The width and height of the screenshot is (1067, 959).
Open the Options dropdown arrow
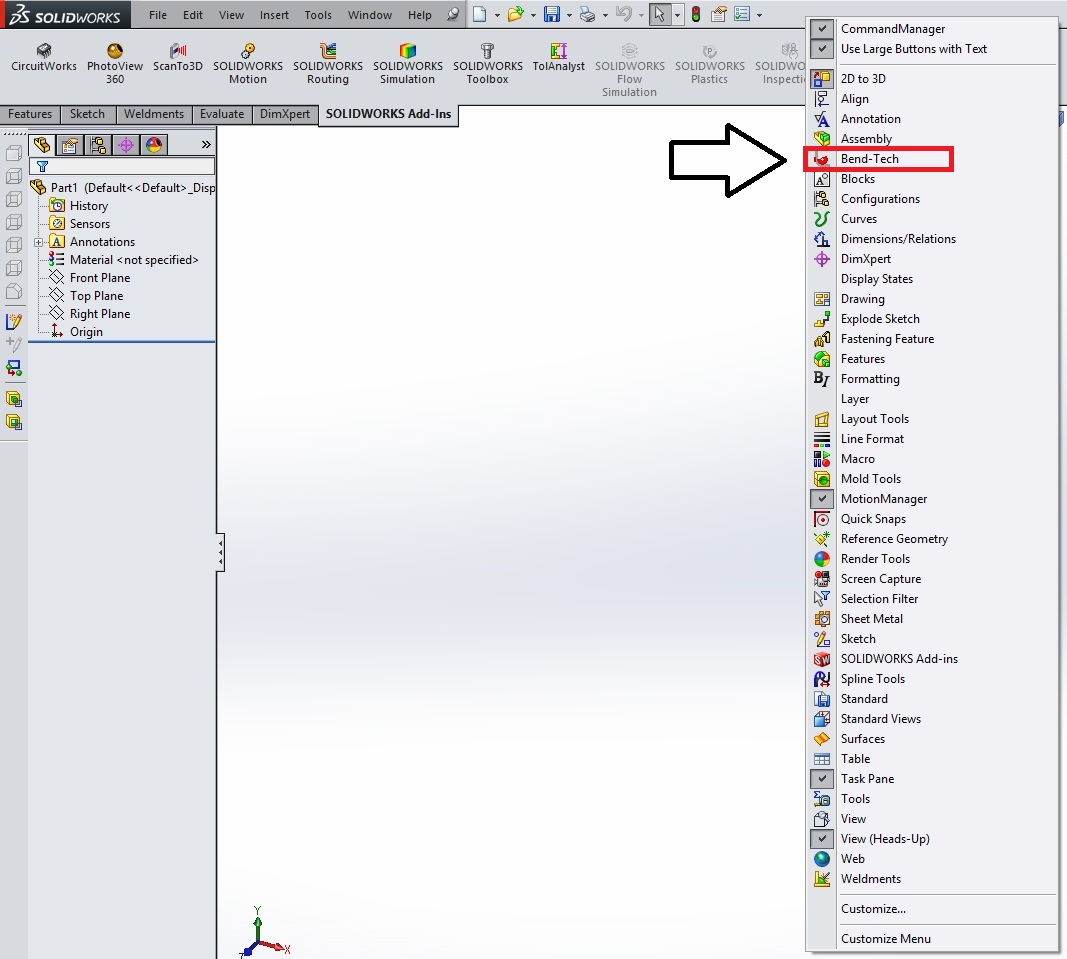click(x=759, y=15)
